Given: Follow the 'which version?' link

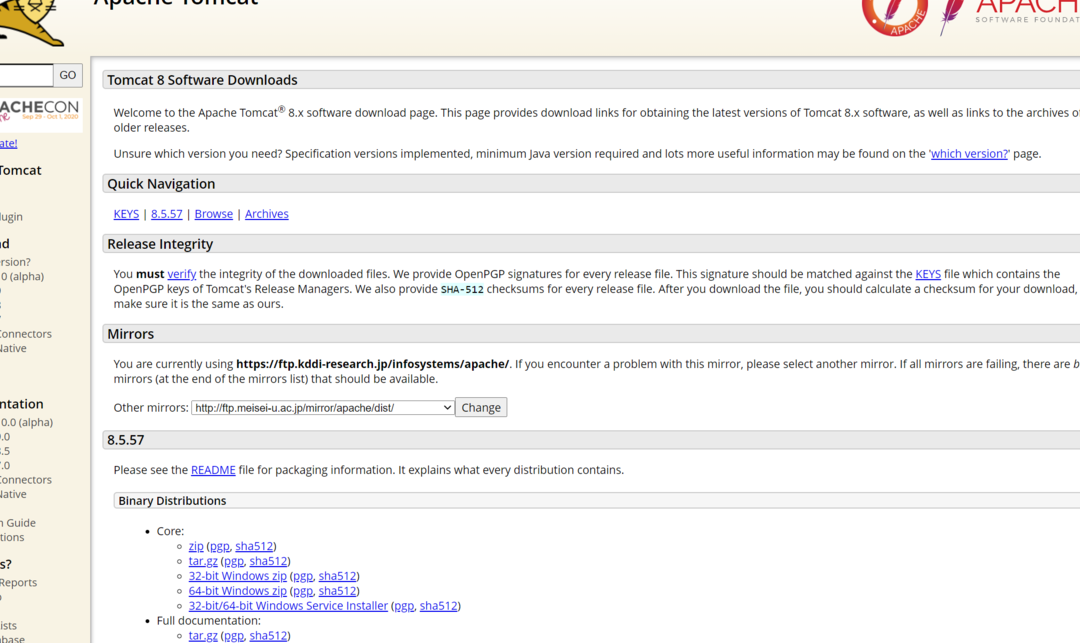Looking at the screenshot, I should [969, 154].
